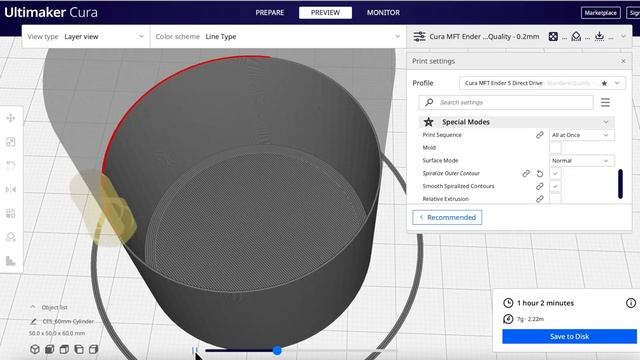Open Per Model Settings tool
Image resolution: width=640 pixels, height=360 pixels.
[11, 213]
